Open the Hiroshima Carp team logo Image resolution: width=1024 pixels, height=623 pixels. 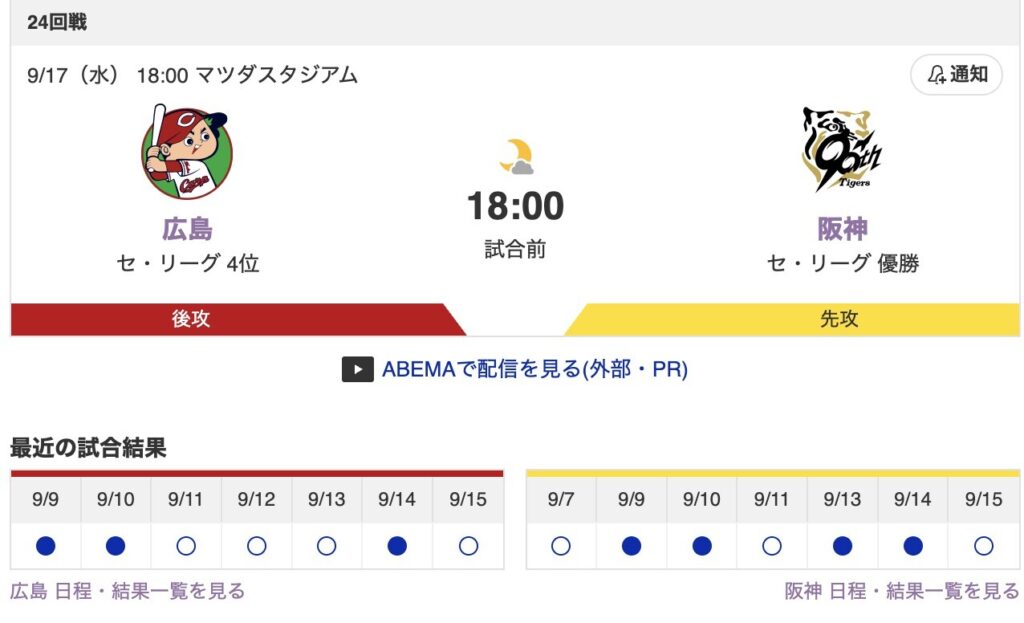coord(187,152)
